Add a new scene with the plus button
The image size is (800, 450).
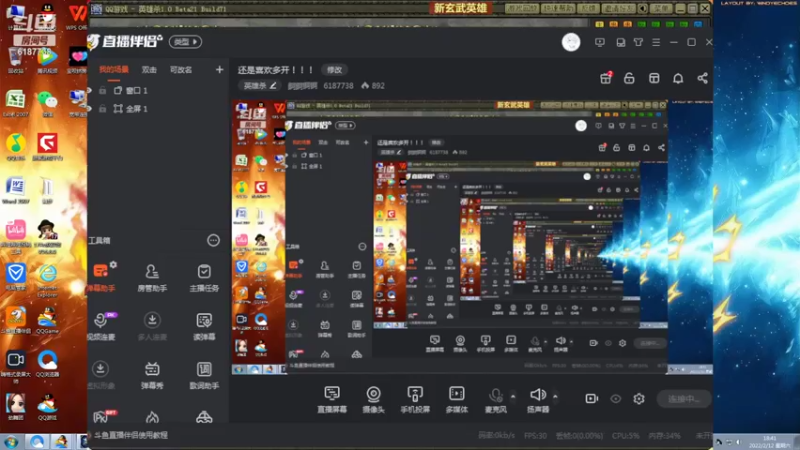(x=219, y=69)
